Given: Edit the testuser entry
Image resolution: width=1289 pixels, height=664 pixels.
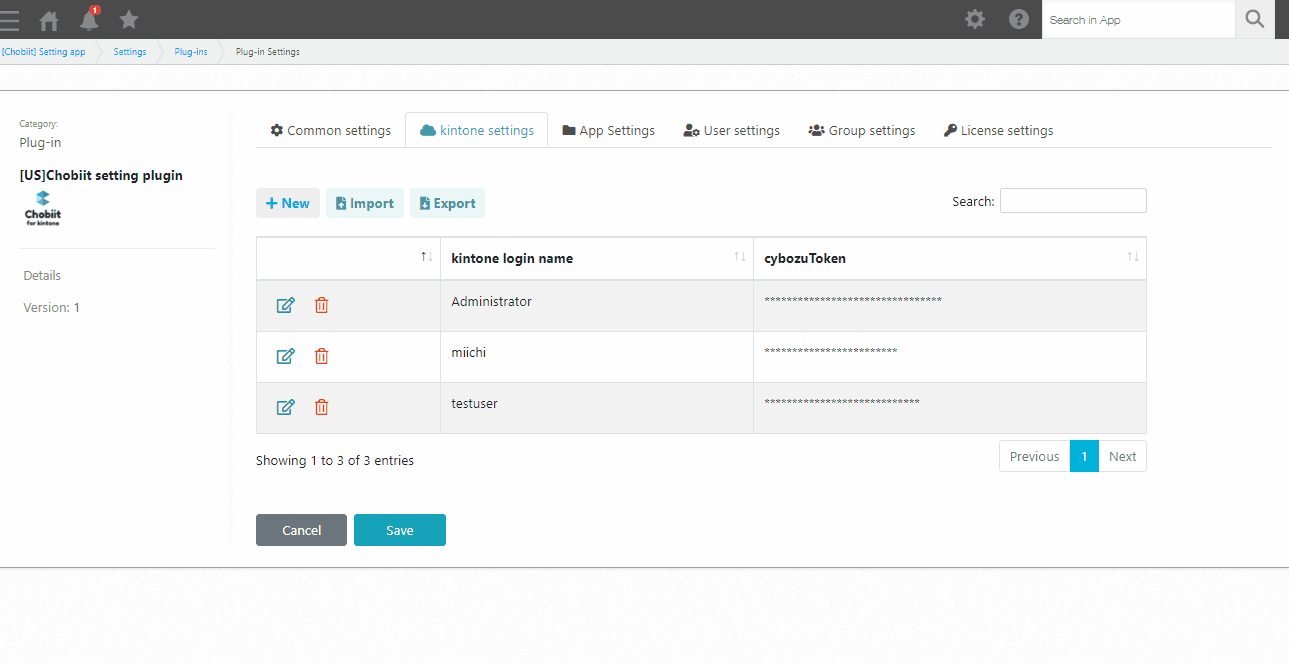Looking at the screenshot, I should coord(285,407).
